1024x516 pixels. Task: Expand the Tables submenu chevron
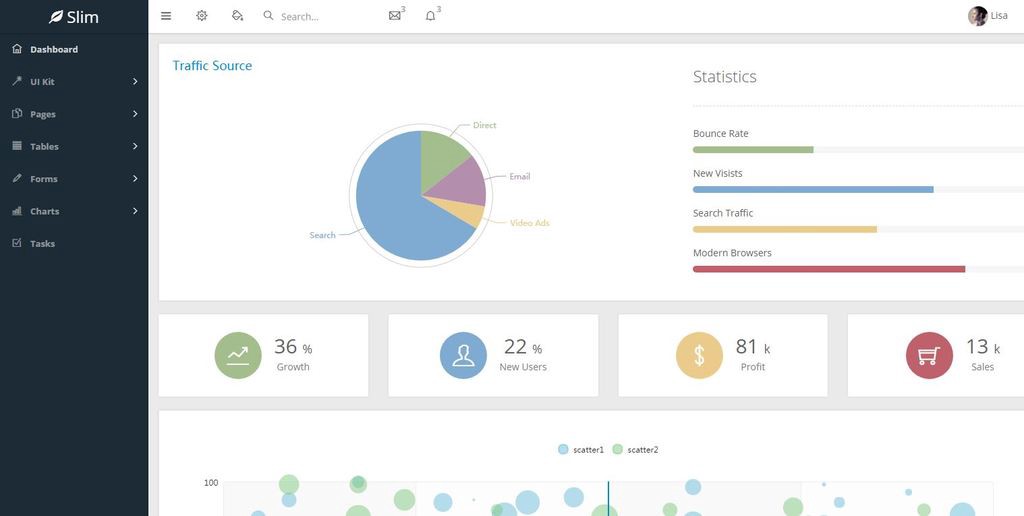click(x=135, y=146)
